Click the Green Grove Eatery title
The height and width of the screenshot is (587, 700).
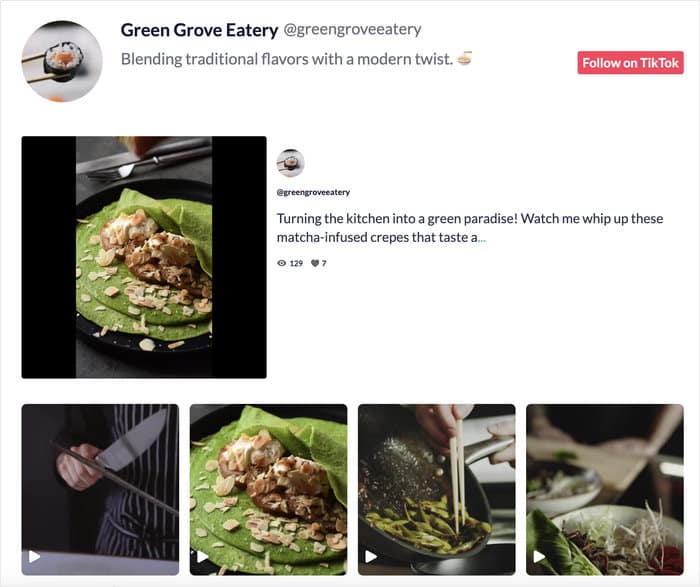199,30
